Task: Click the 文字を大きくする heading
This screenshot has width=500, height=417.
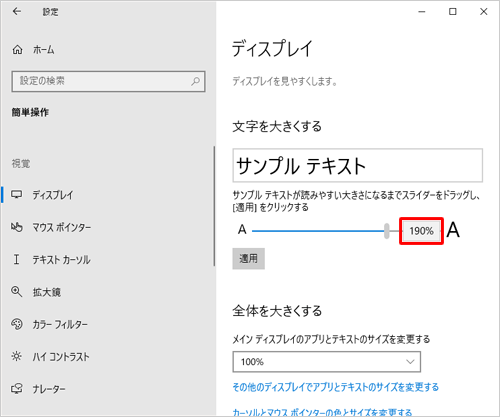Action: pyautogui.click(x=277, y=127)
